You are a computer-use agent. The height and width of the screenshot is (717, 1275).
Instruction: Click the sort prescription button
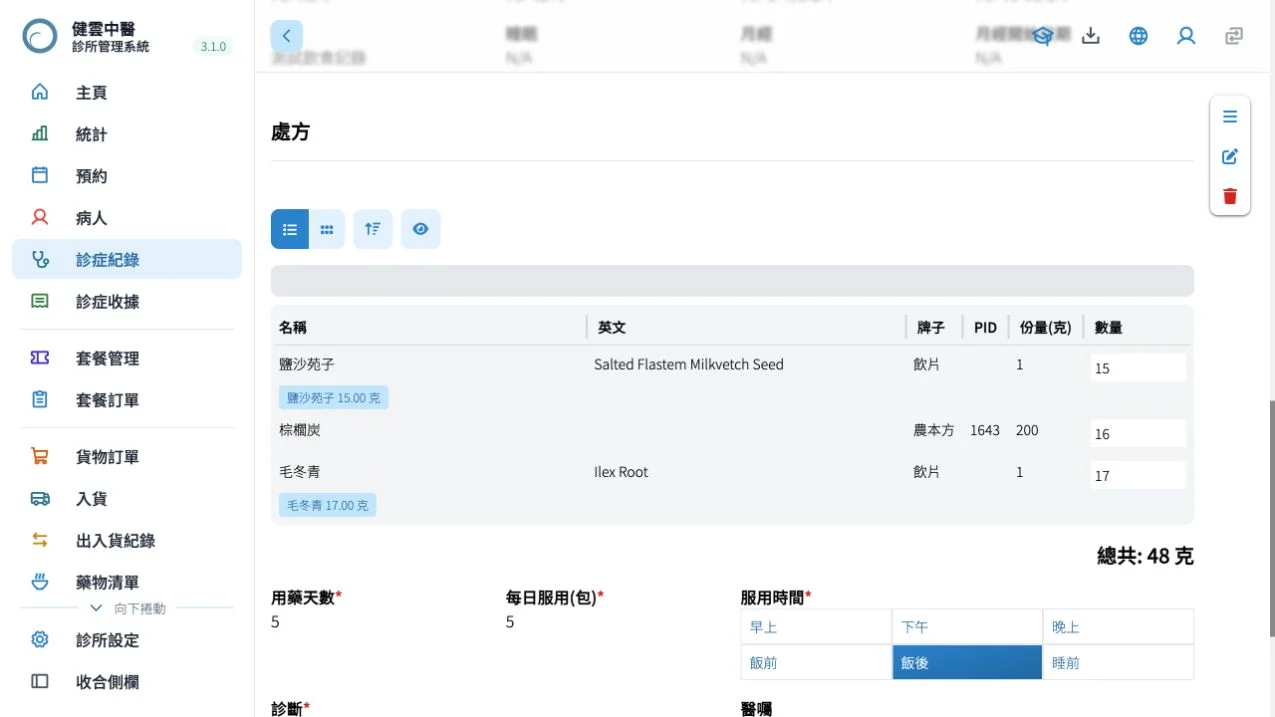tap(373, 229)
